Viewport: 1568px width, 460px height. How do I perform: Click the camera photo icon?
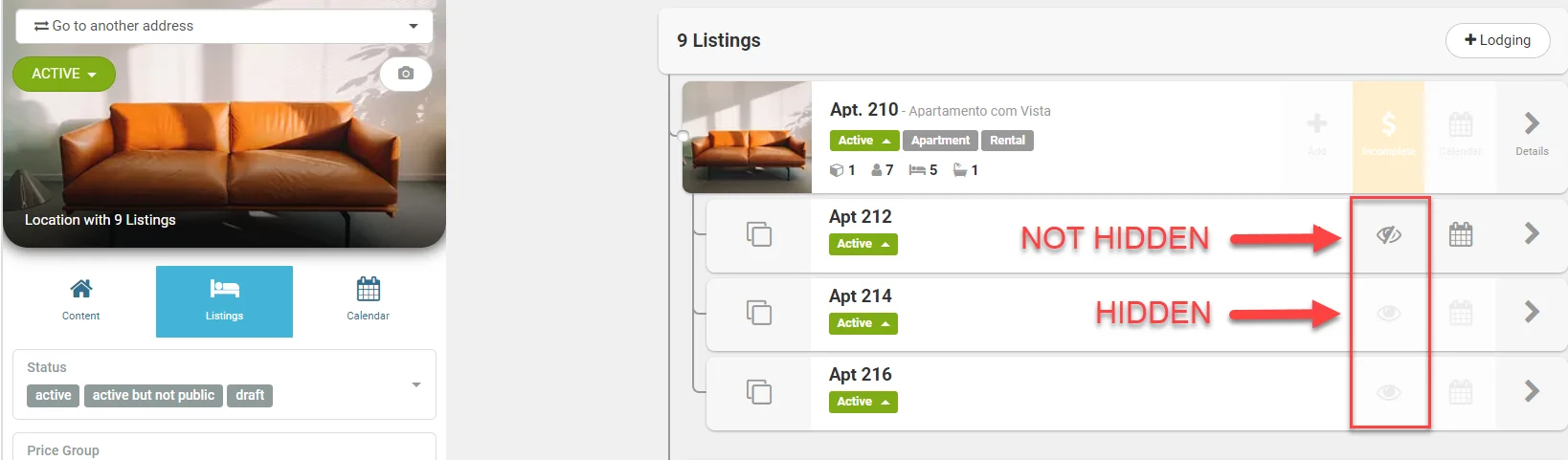pos(406,74)
